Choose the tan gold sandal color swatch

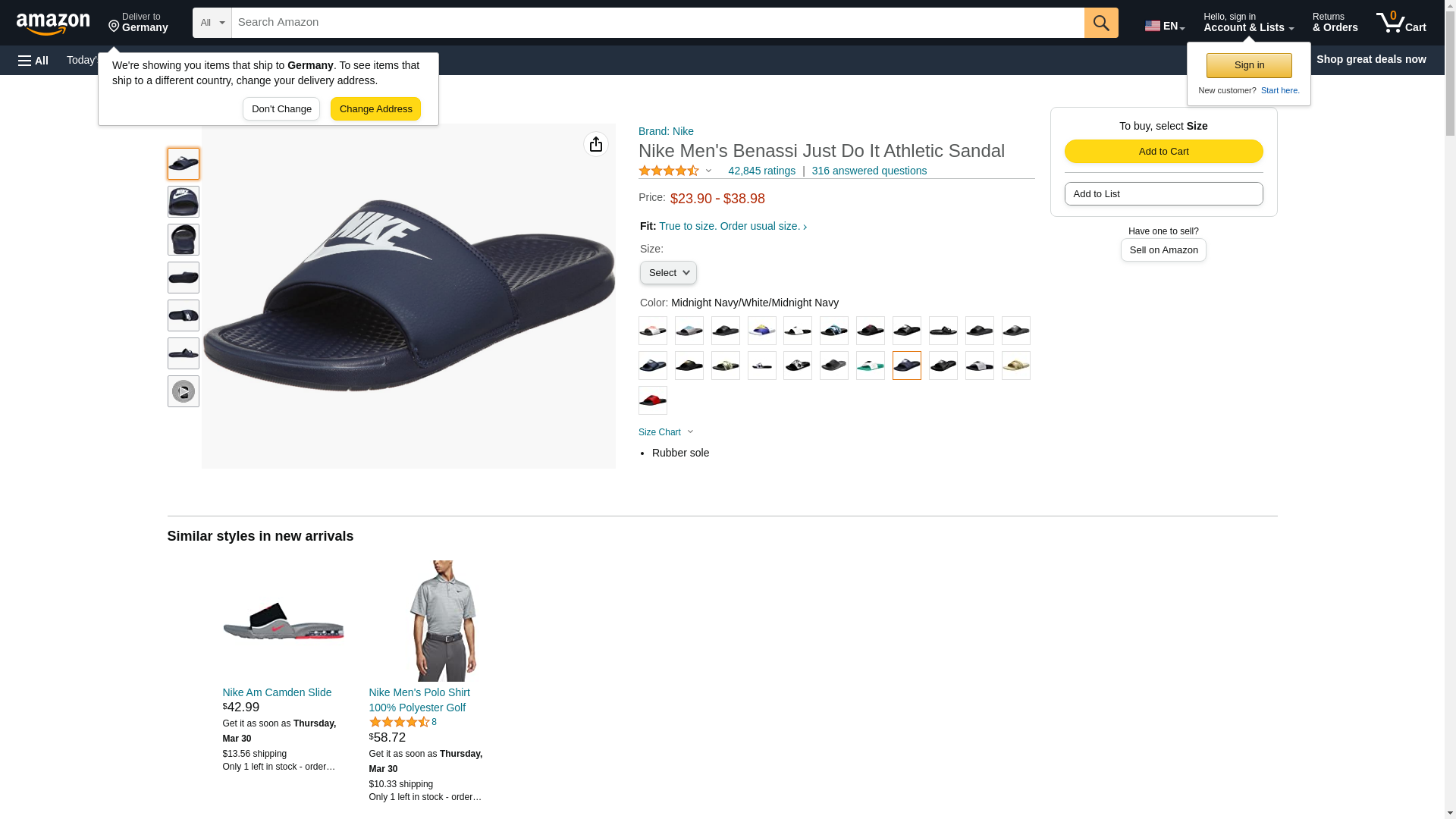[1016, 366]
